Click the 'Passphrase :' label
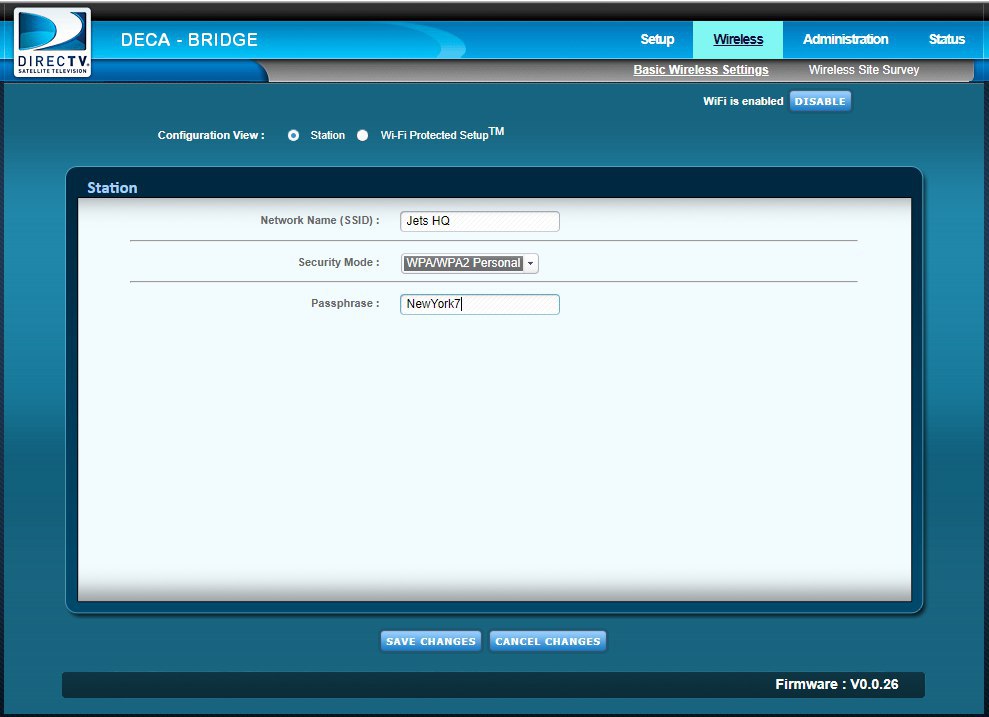Image resolution: width=989 pixels, height=717 pixels. click(x=345, y=303)
